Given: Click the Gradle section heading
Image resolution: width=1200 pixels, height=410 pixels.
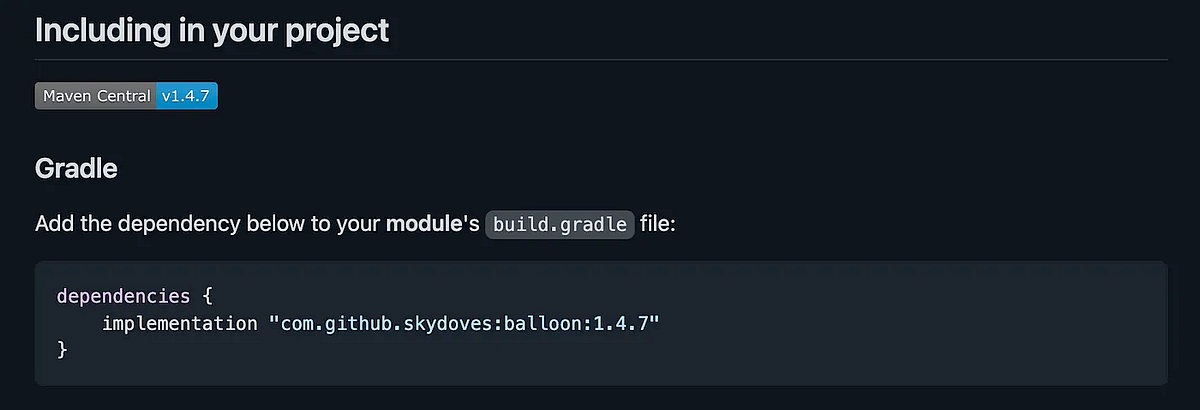Looking at the screenshot, I should (76, 169).
